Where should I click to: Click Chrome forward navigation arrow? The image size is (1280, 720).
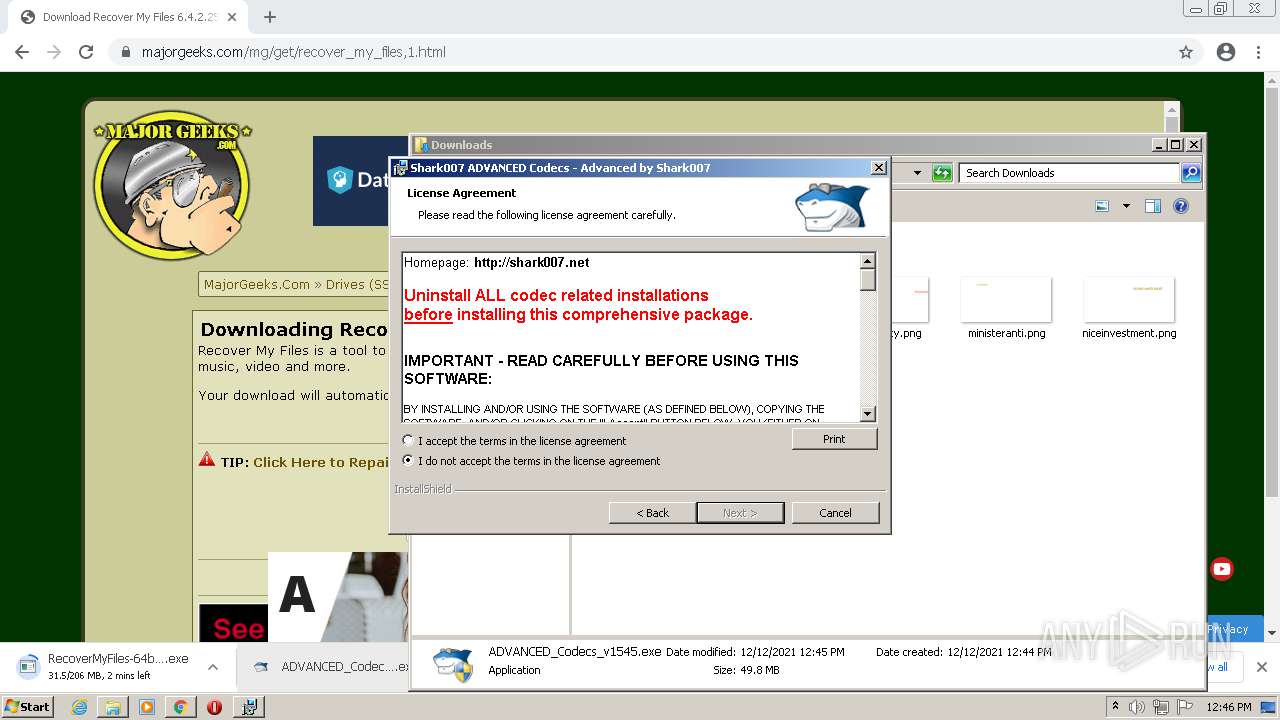pyautogui.click(x=54, y=52)
